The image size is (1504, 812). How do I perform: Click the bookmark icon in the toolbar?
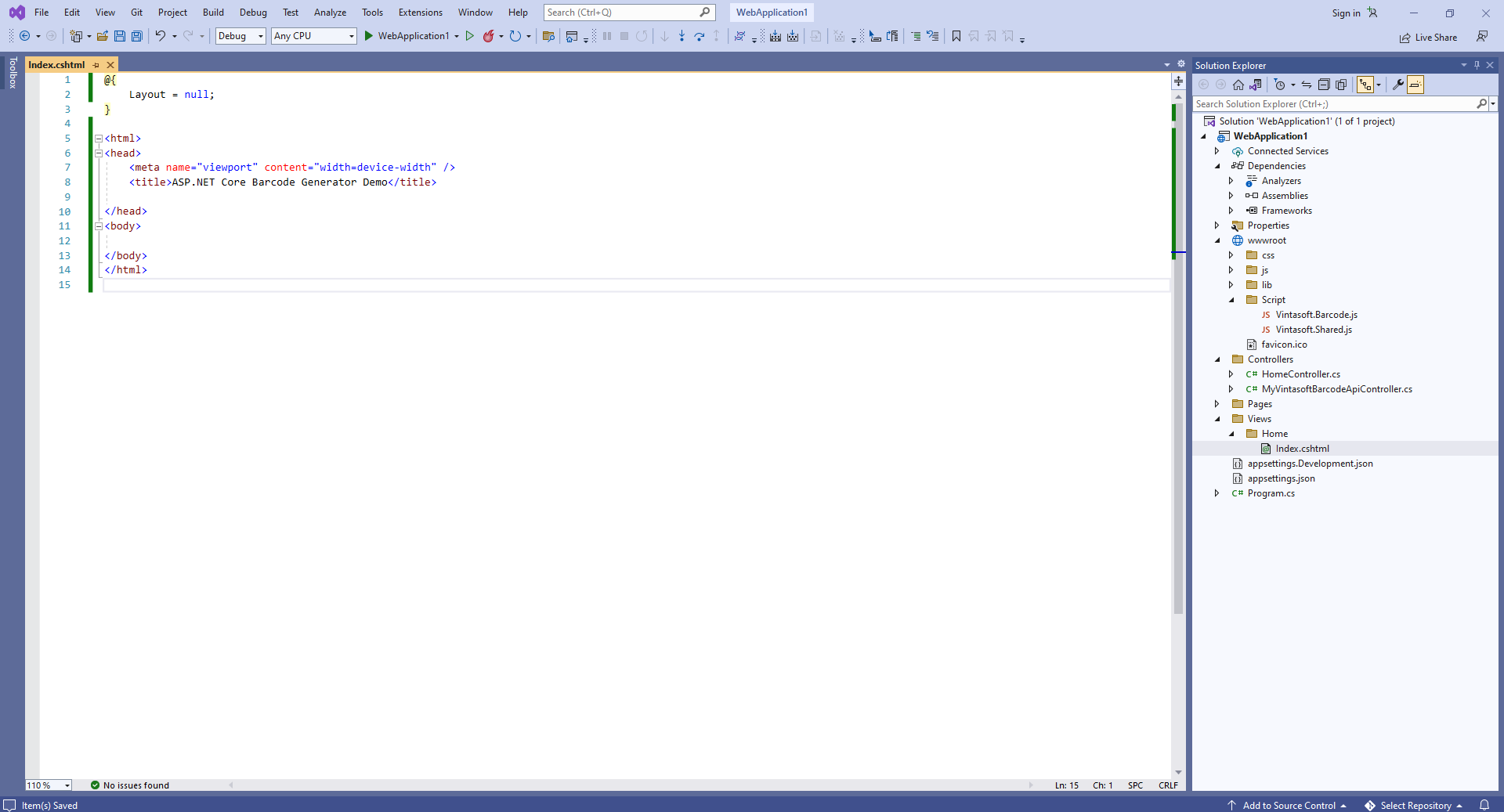(956, 36)
